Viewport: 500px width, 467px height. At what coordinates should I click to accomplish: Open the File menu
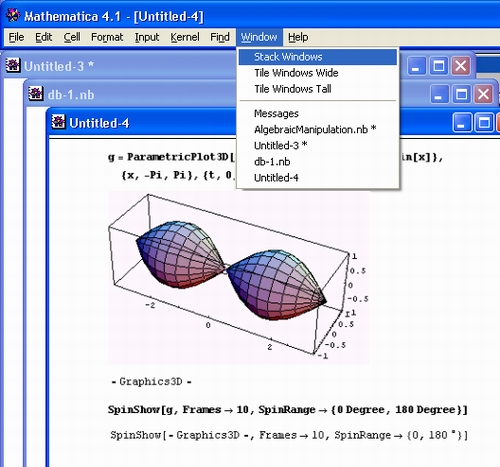16,37
